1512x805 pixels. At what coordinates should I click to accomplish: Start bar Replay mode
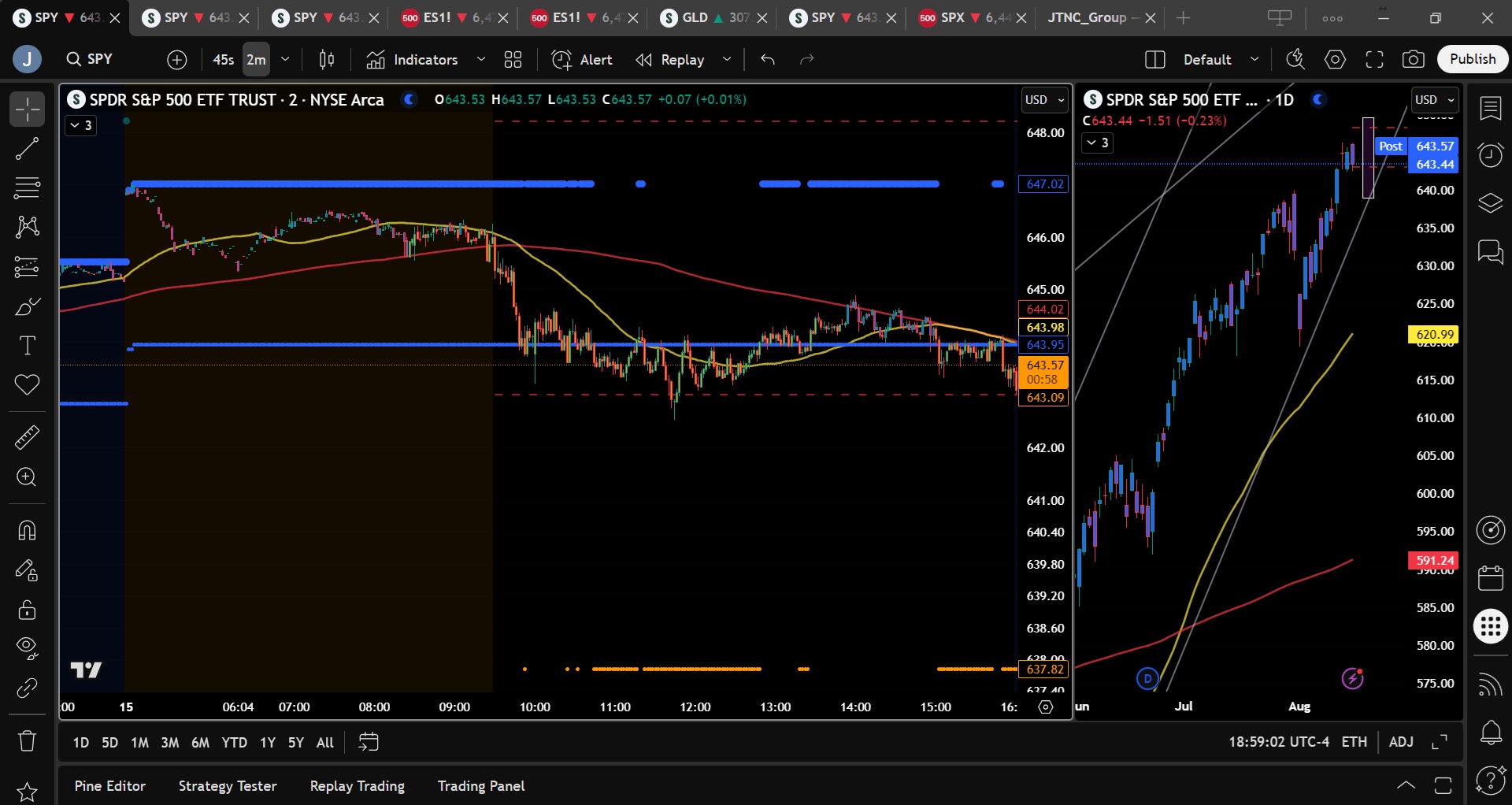pyautogui.click(x=670, y=60)
